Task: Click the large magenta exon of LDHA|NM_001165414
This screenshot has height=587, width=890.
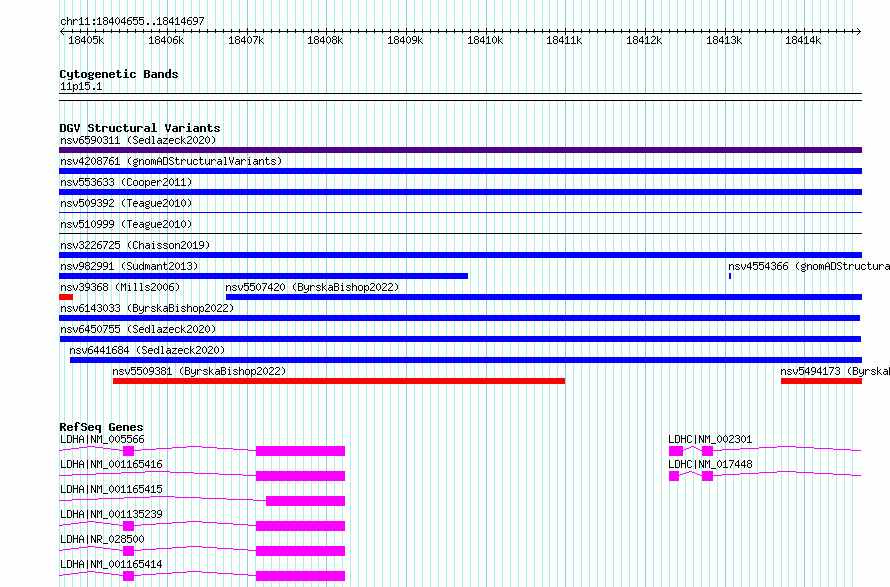Action: [300, 576]
